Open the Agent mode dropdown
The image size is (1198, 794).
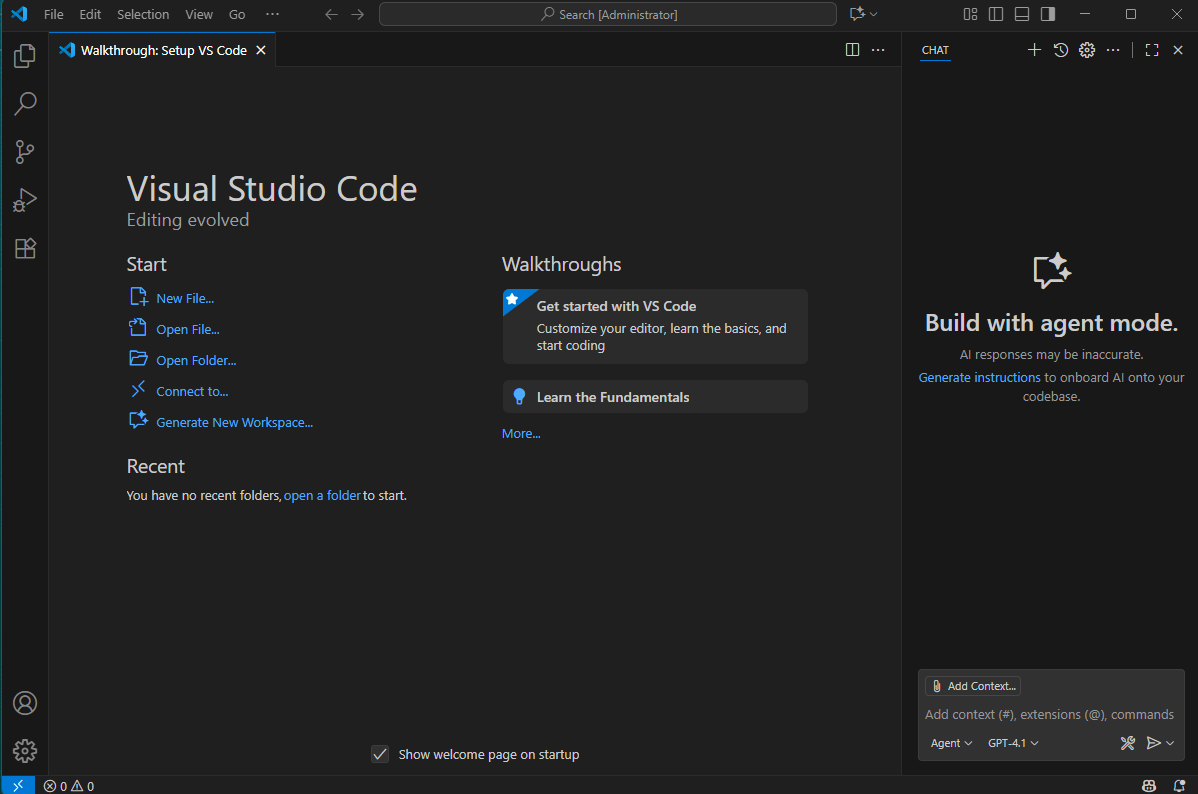[x=951, y=743]
